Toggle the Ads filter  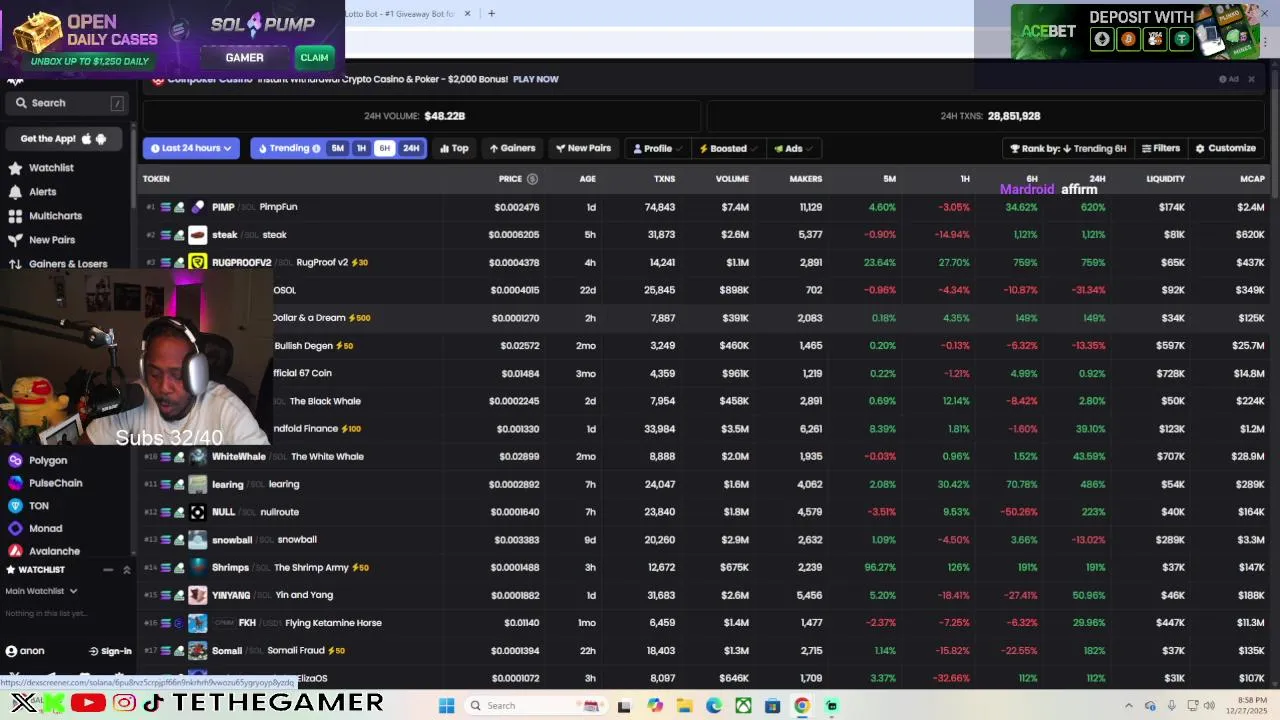point(793,148)
